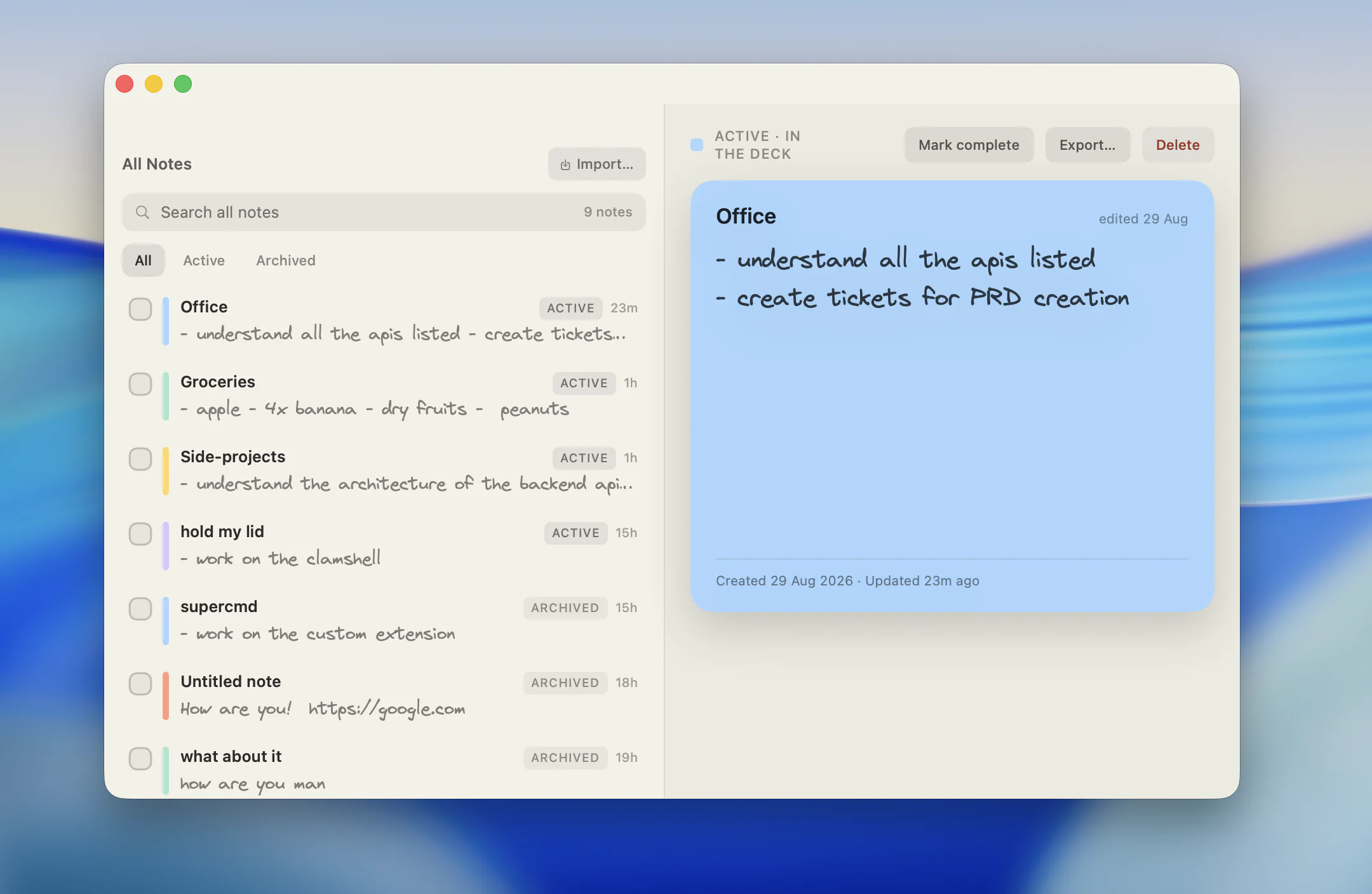The image size is (1372, 894).
Task: Click Mark complete button
Action: point(969,145)
